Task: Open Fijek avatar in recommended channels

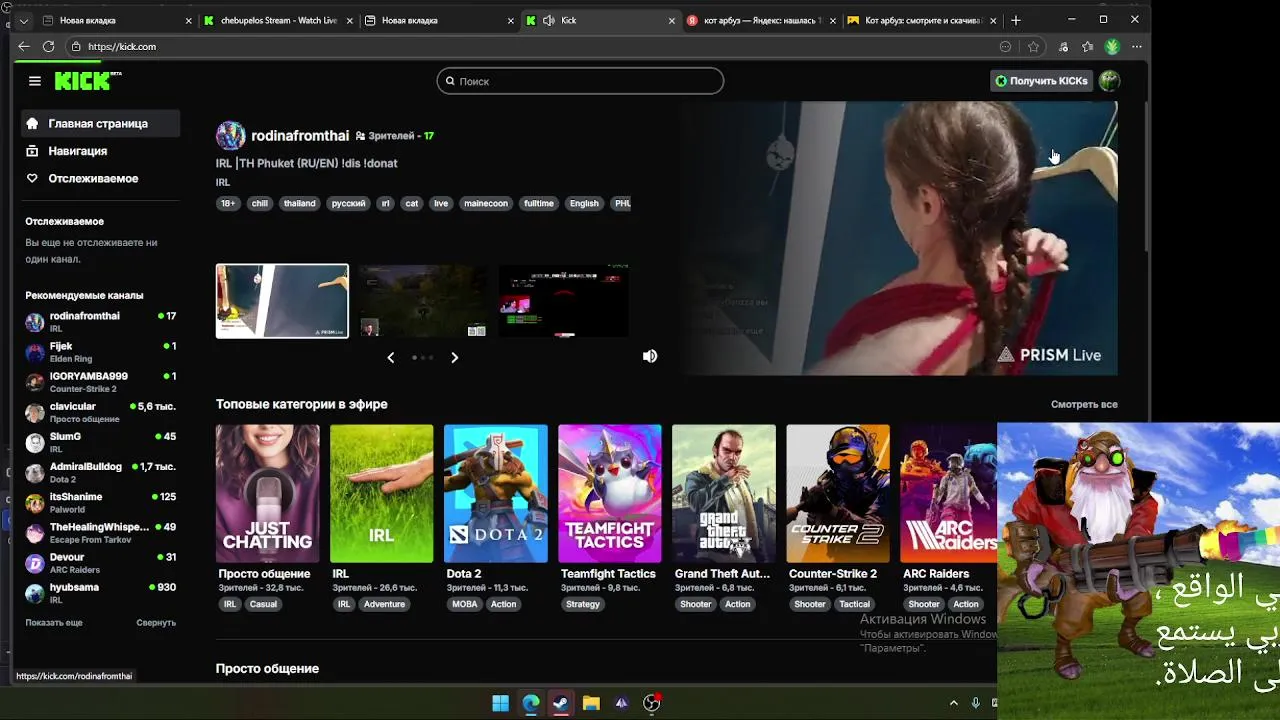Action: 35,352
